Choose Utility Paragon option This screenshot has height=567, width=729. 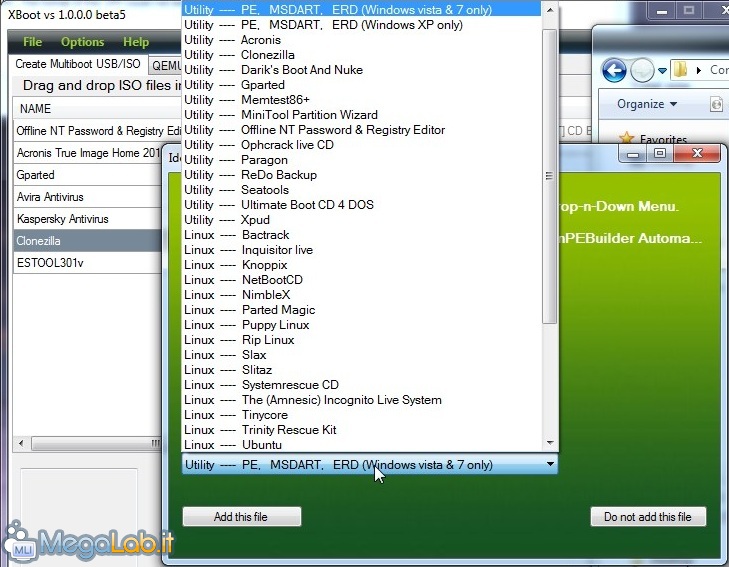tap(362, 160)
